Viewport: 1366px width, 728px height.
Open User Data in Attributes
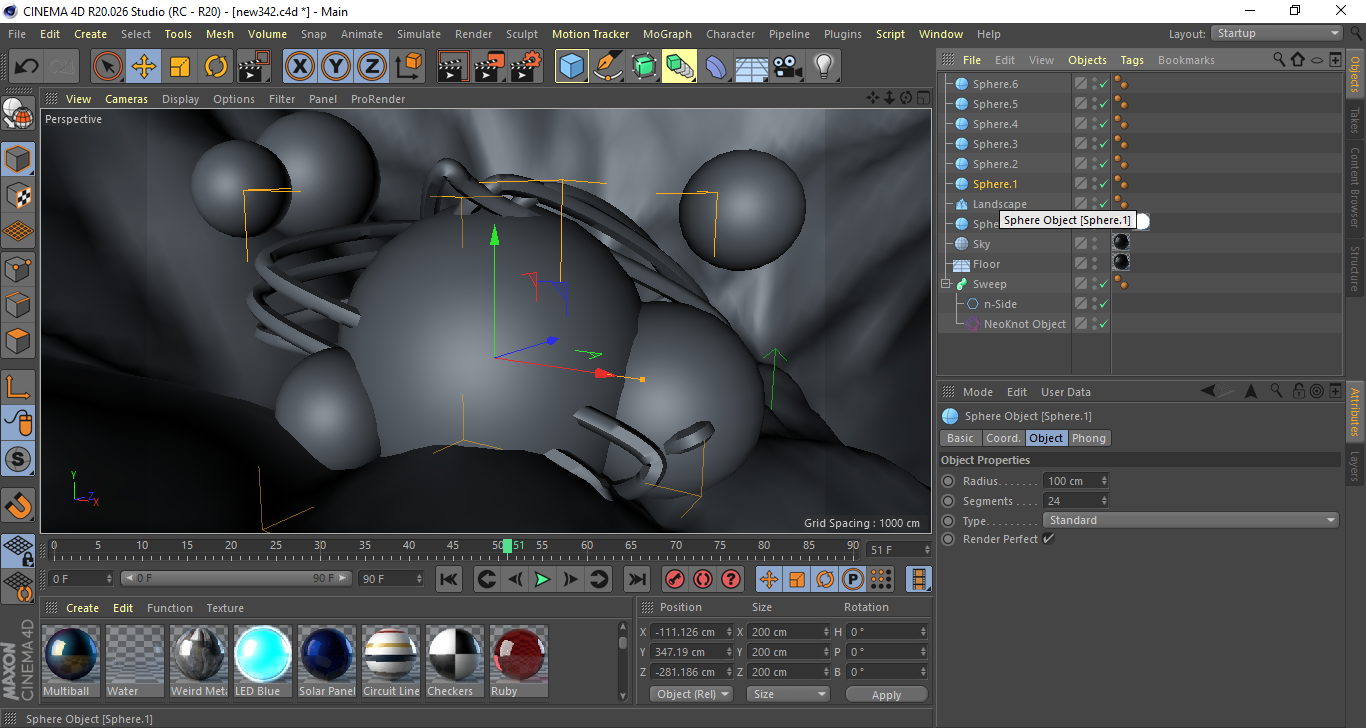click(x=1066, y=392)
